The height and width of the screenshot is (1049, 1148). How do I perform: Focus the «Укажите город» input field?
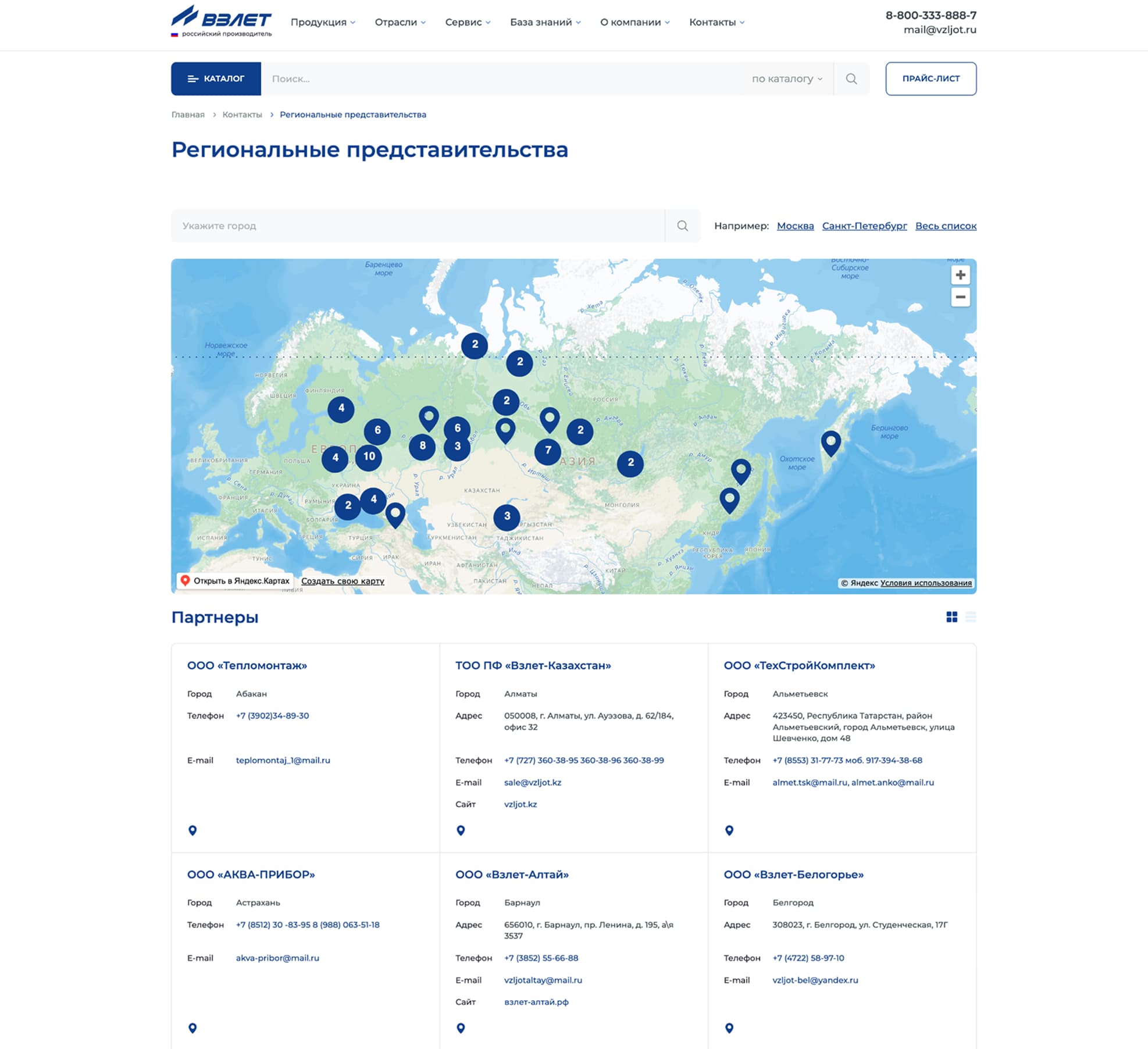point(418,226)
